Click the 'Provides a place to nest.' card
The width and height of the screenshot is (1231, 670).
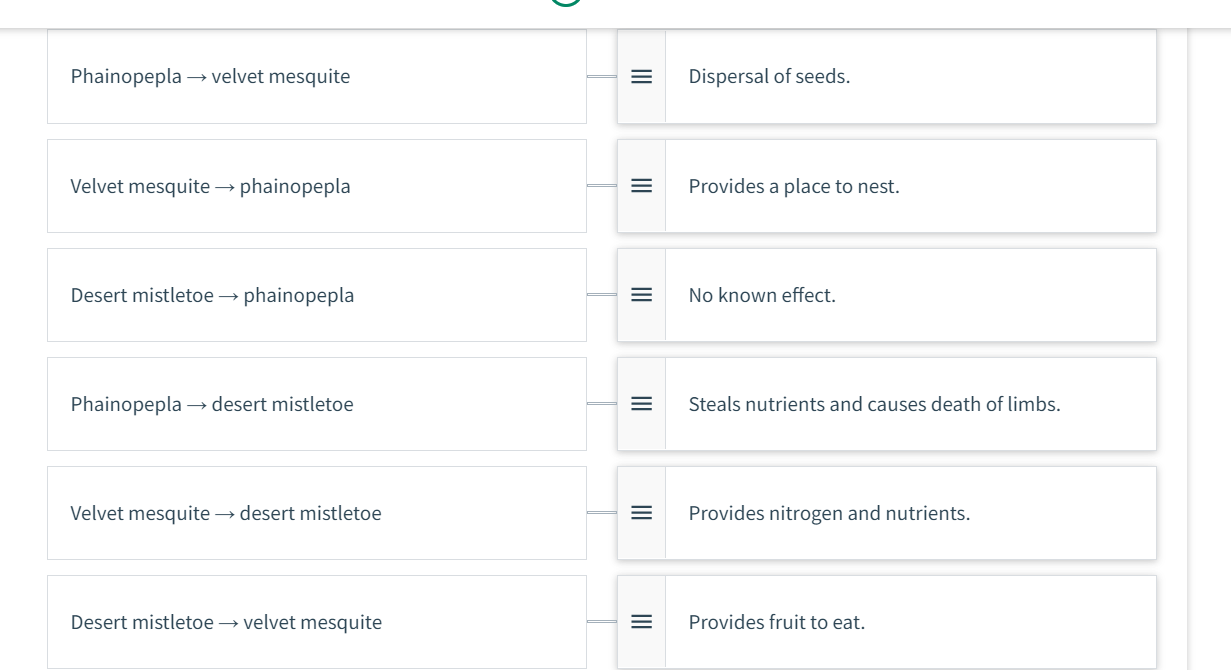(909, 186)
